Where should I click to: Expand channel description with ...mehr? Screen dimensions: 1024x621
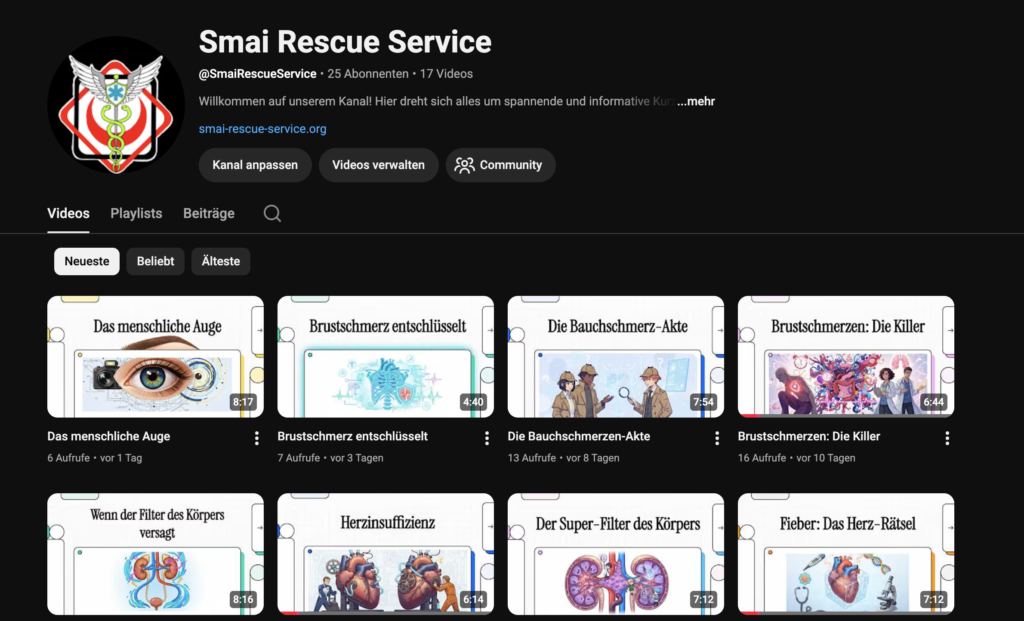click(x=696, y=101)
